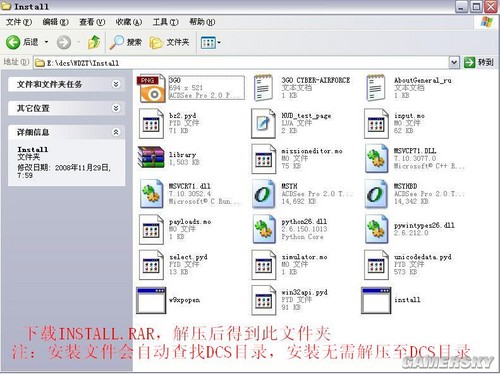The width and height of the screenshot is (500, 374).
Task: Open the View (查看) menu
Action: (x=92, y=22)
